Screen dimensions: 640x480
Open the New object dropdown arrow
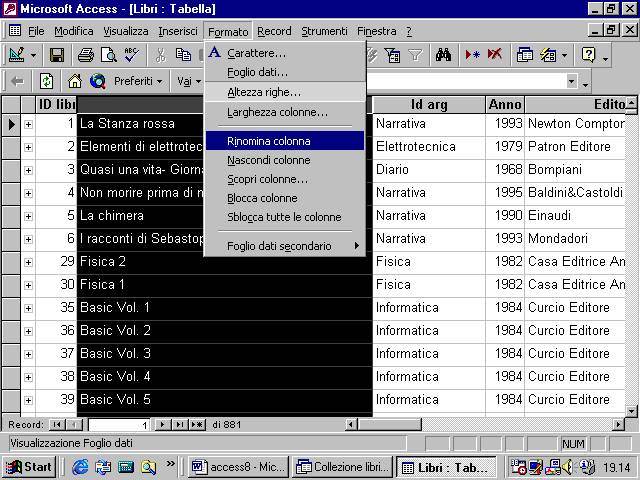click(564, 55)
